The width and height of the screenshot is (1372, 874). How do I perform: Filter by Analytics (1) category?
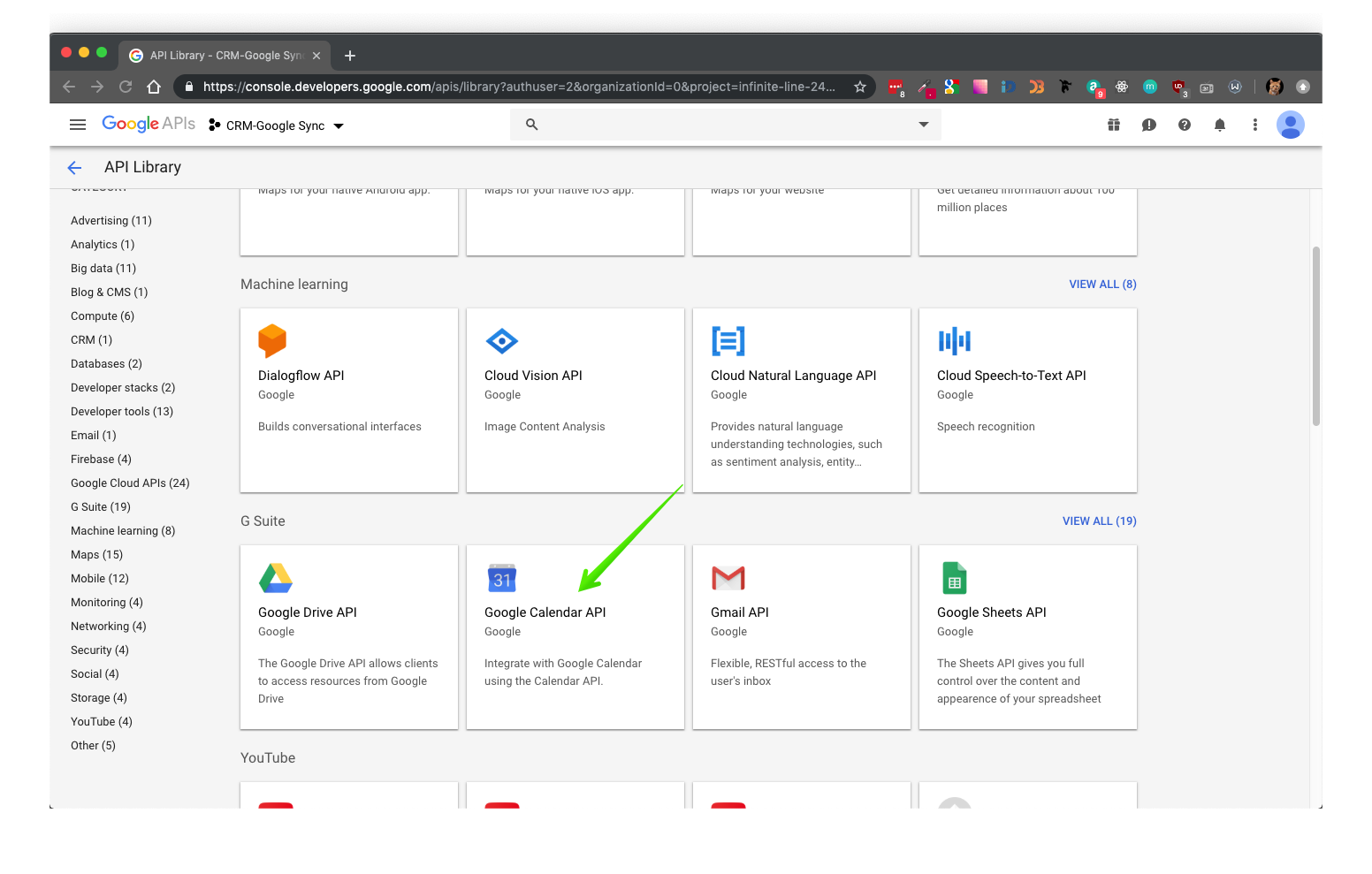(x=103, y=245)
